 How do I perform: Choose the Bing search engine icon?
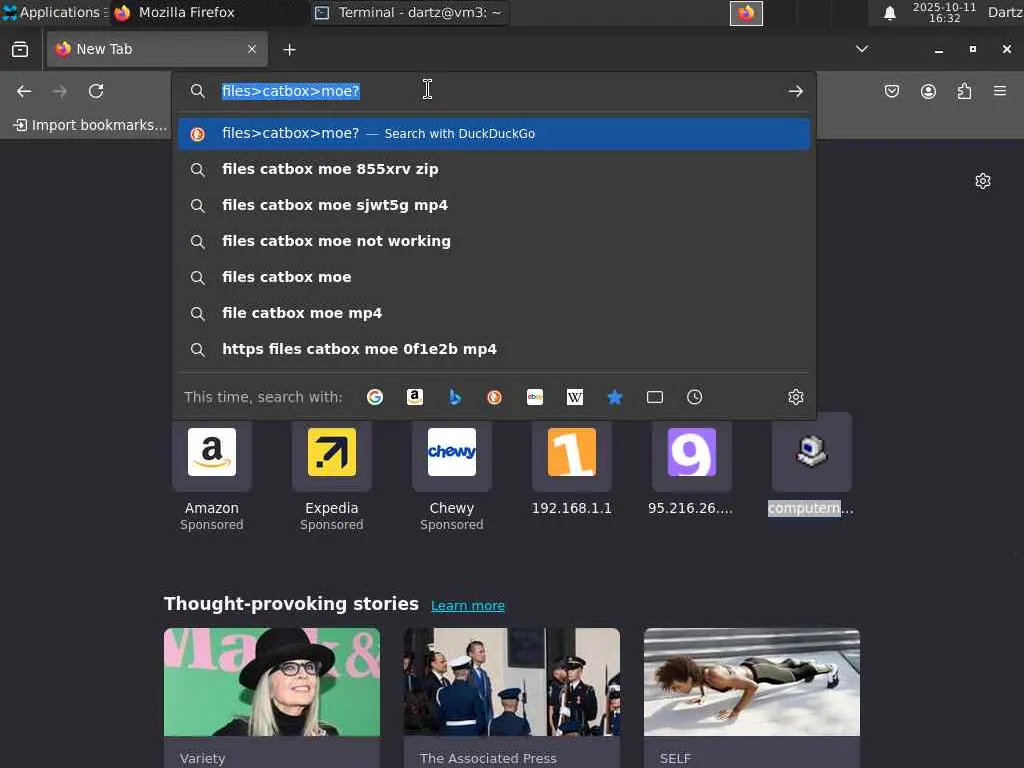coord(455,397)
